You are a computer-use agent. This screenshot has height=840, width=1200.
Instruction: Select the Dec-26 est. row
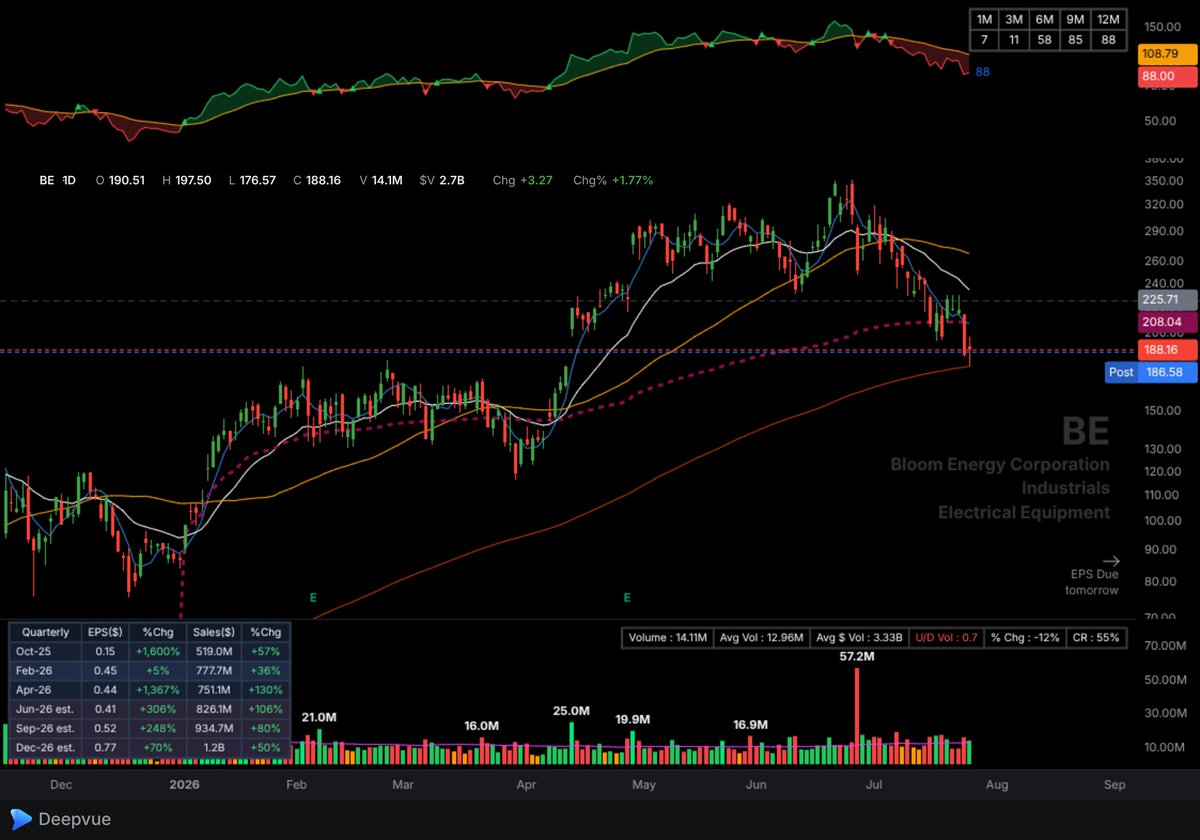pyautogui.click(x=150, y=746)
